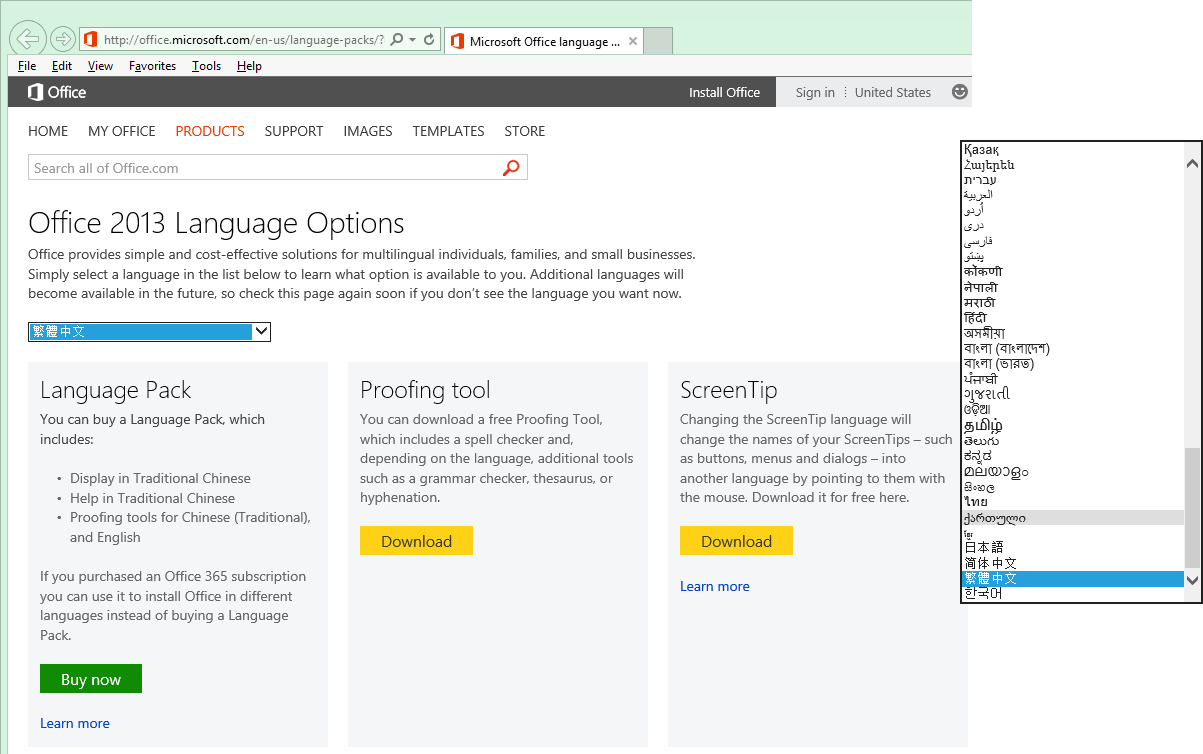Viewport: 1203px width, 754px height.
Task: Click the Sign in link
Action: click(815, 92)
